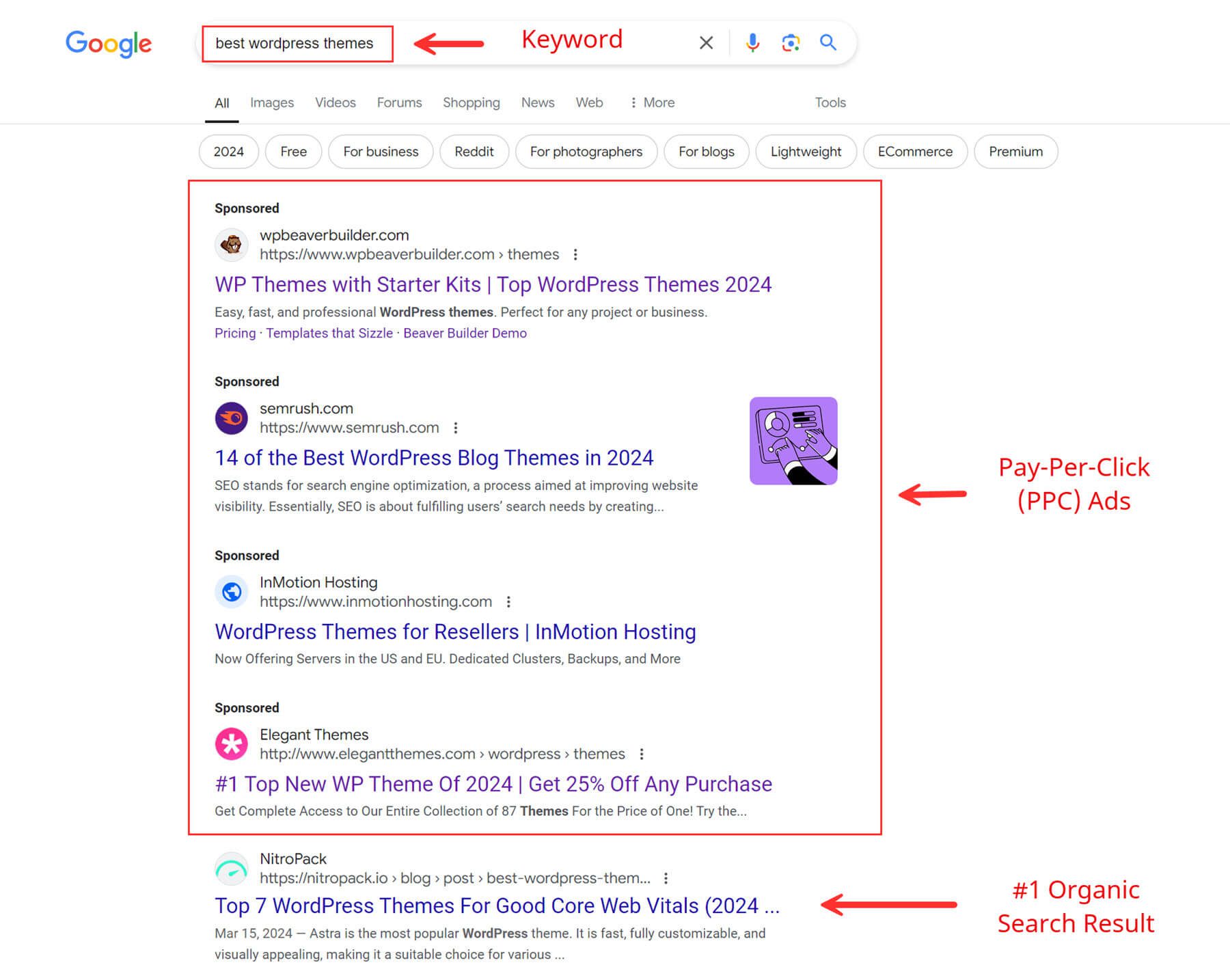Toggle the Reddit filter chip
The width and height of the screenshot is (1230, 980).
(x=474, y=151)
